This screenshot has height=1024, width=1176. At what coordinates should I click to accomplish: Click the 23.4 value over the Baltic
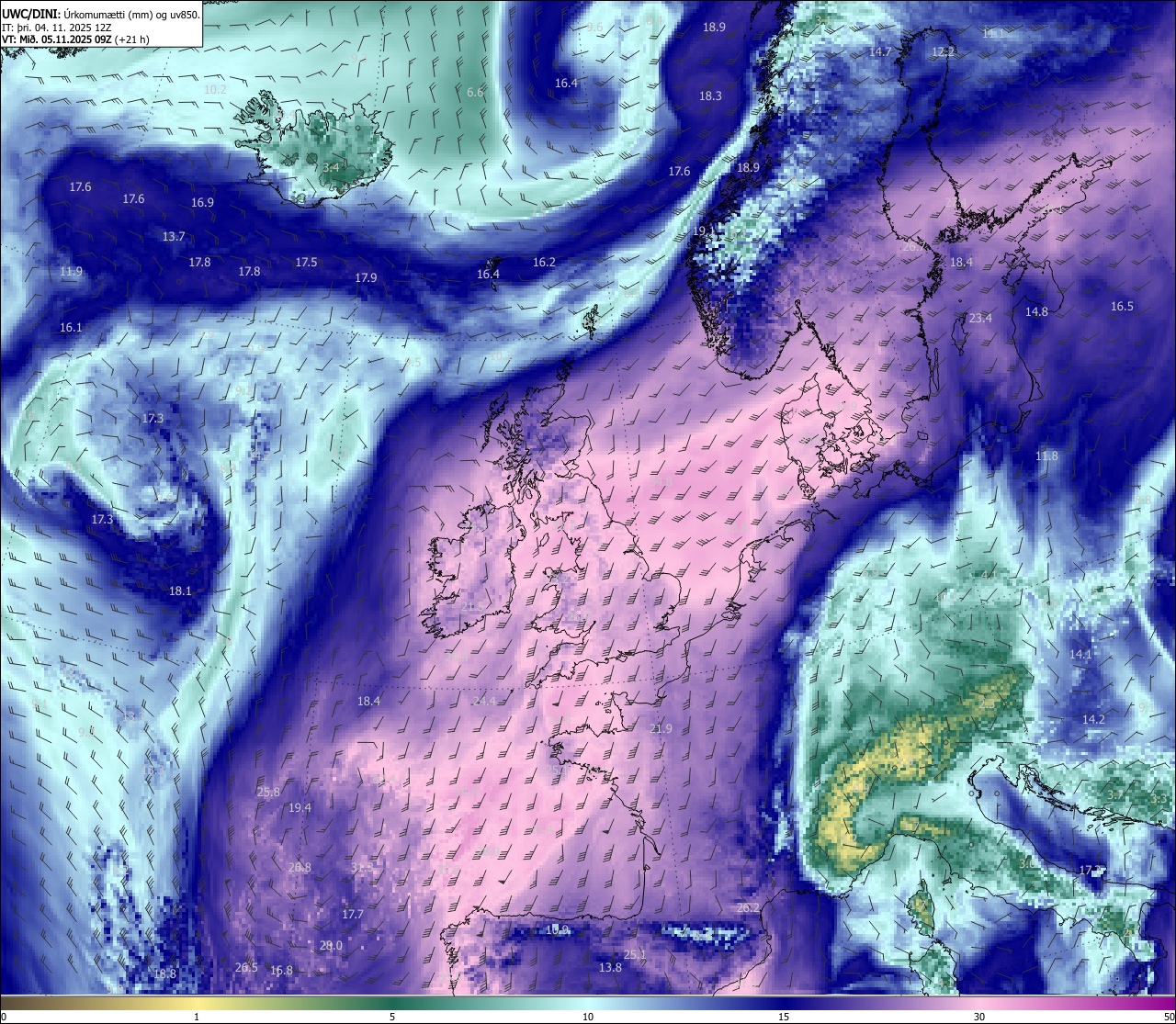click(980, 318)
